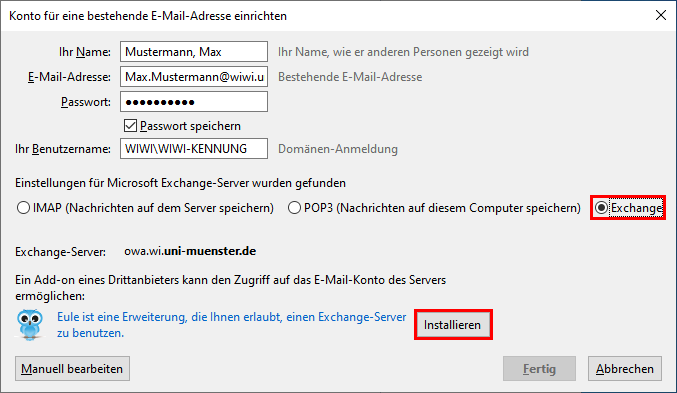Focus the Ihr Name text field

194,52
